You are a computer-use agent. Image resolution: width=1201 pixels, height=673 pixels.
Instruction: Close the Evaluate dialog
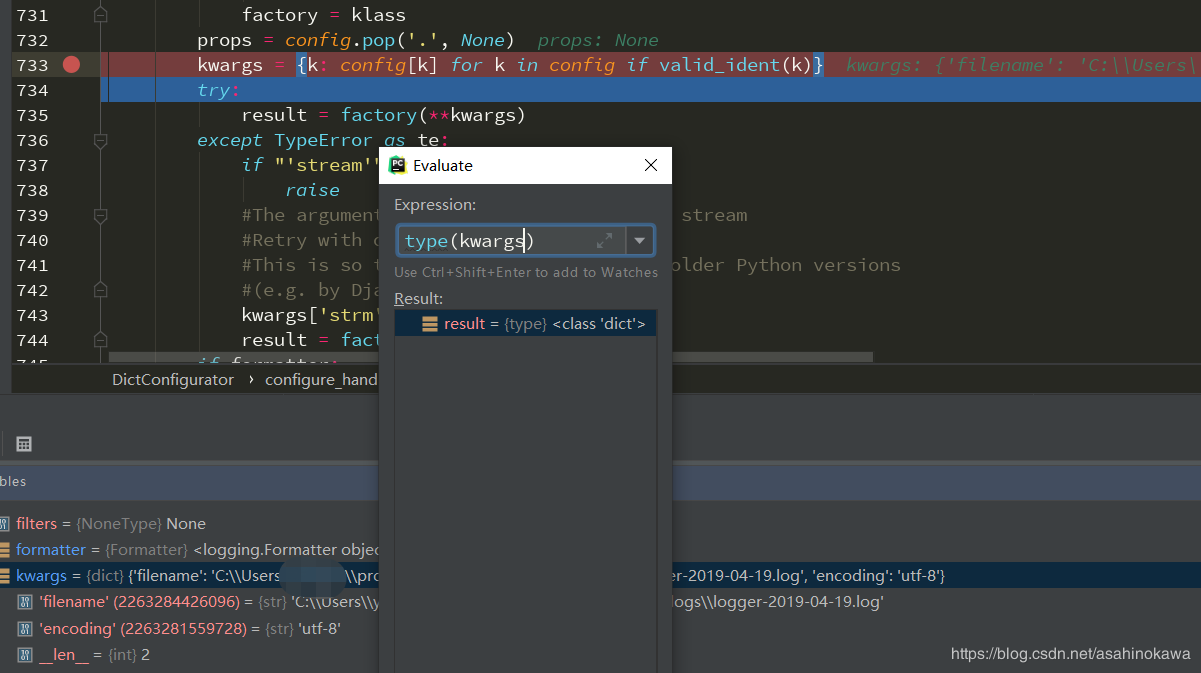point(651,165)
